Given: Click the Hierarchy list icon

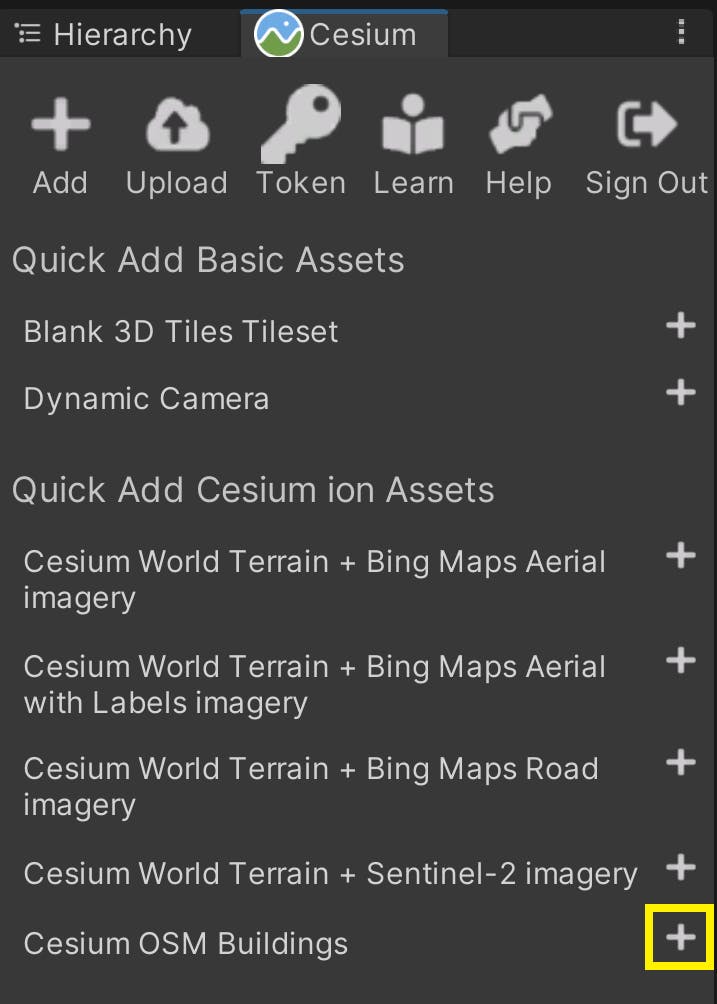Looking at the screenshot, I should point(27,33).
